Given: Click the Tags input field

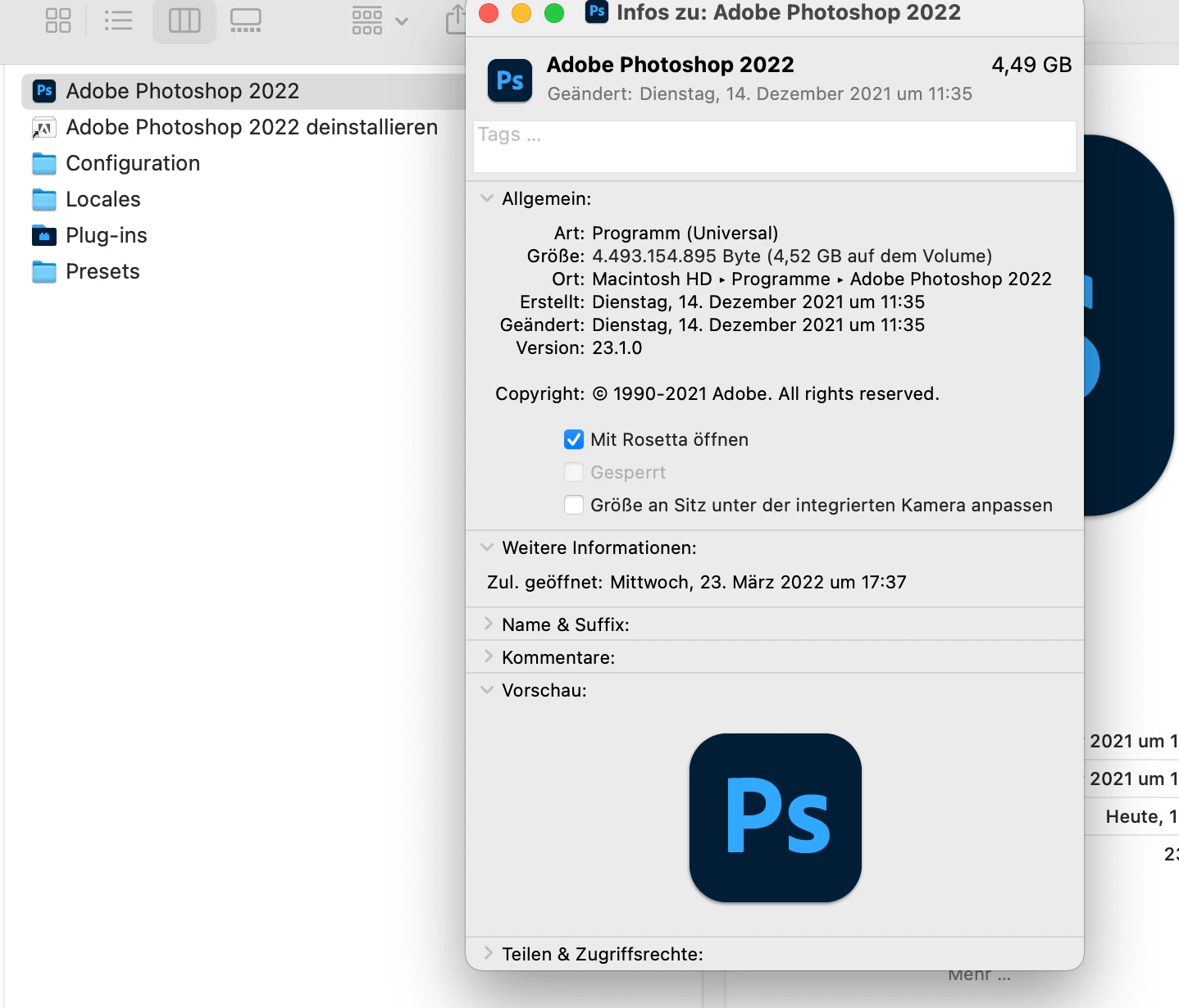Looking at the screenshot, I should coord(775,147).
